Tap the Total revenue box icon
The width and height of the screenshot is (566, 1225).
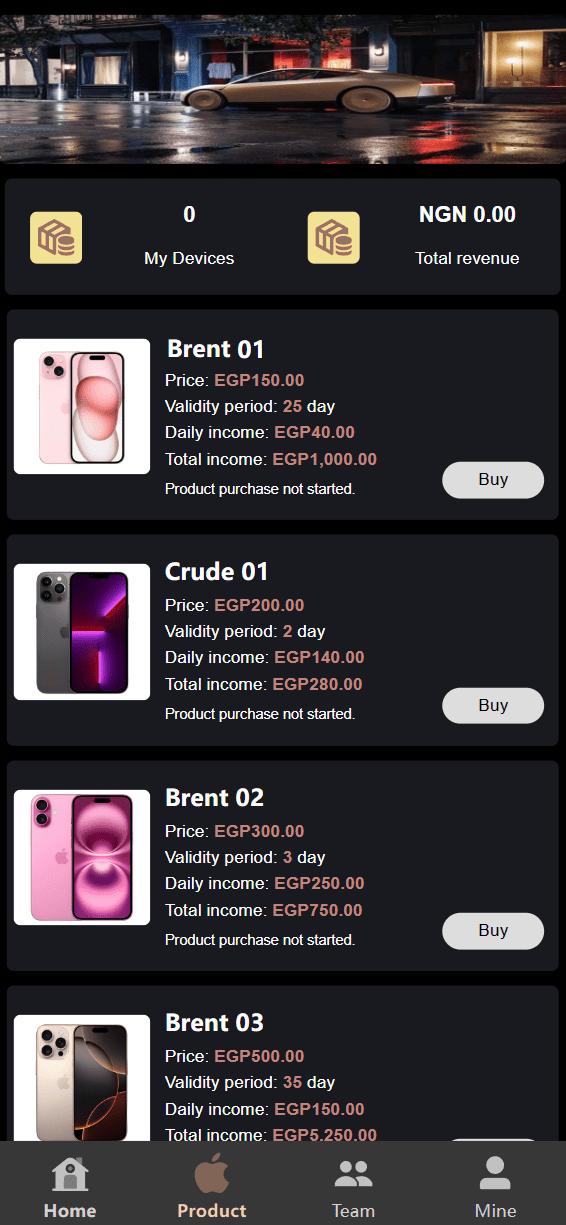(333, 238)
